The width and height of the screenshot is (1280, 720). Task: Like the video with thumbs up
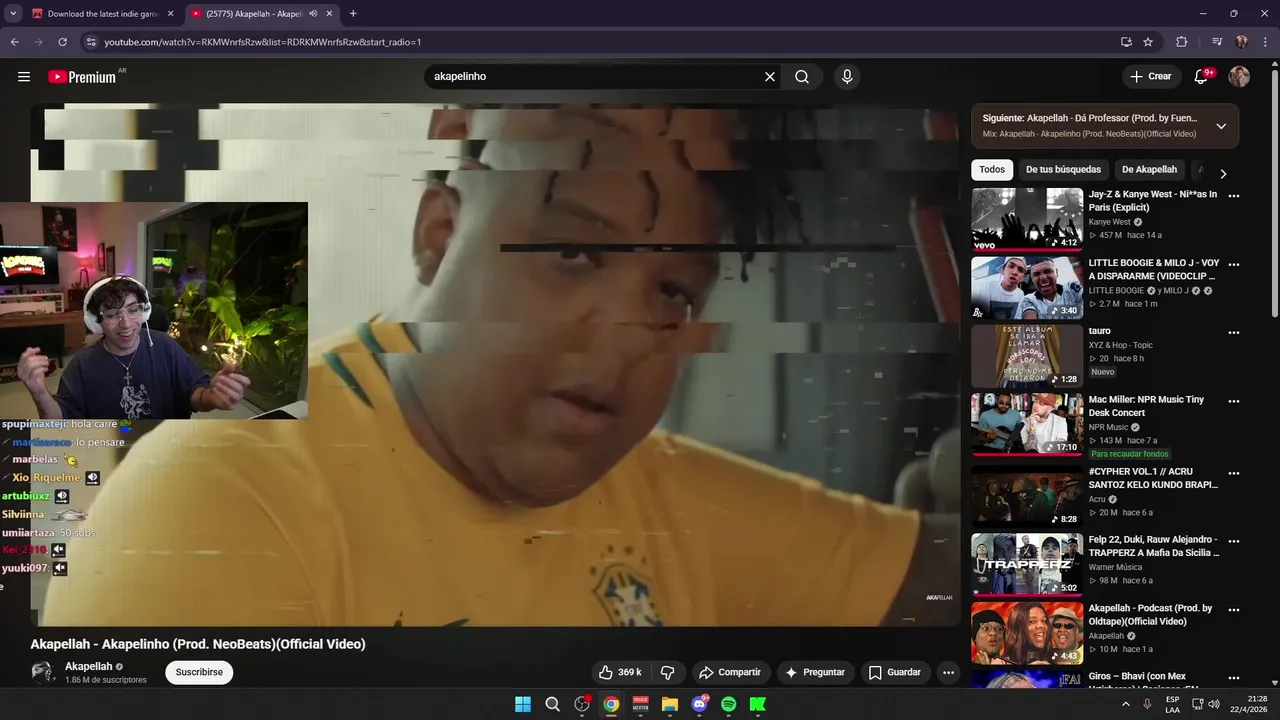coord(620,672)
